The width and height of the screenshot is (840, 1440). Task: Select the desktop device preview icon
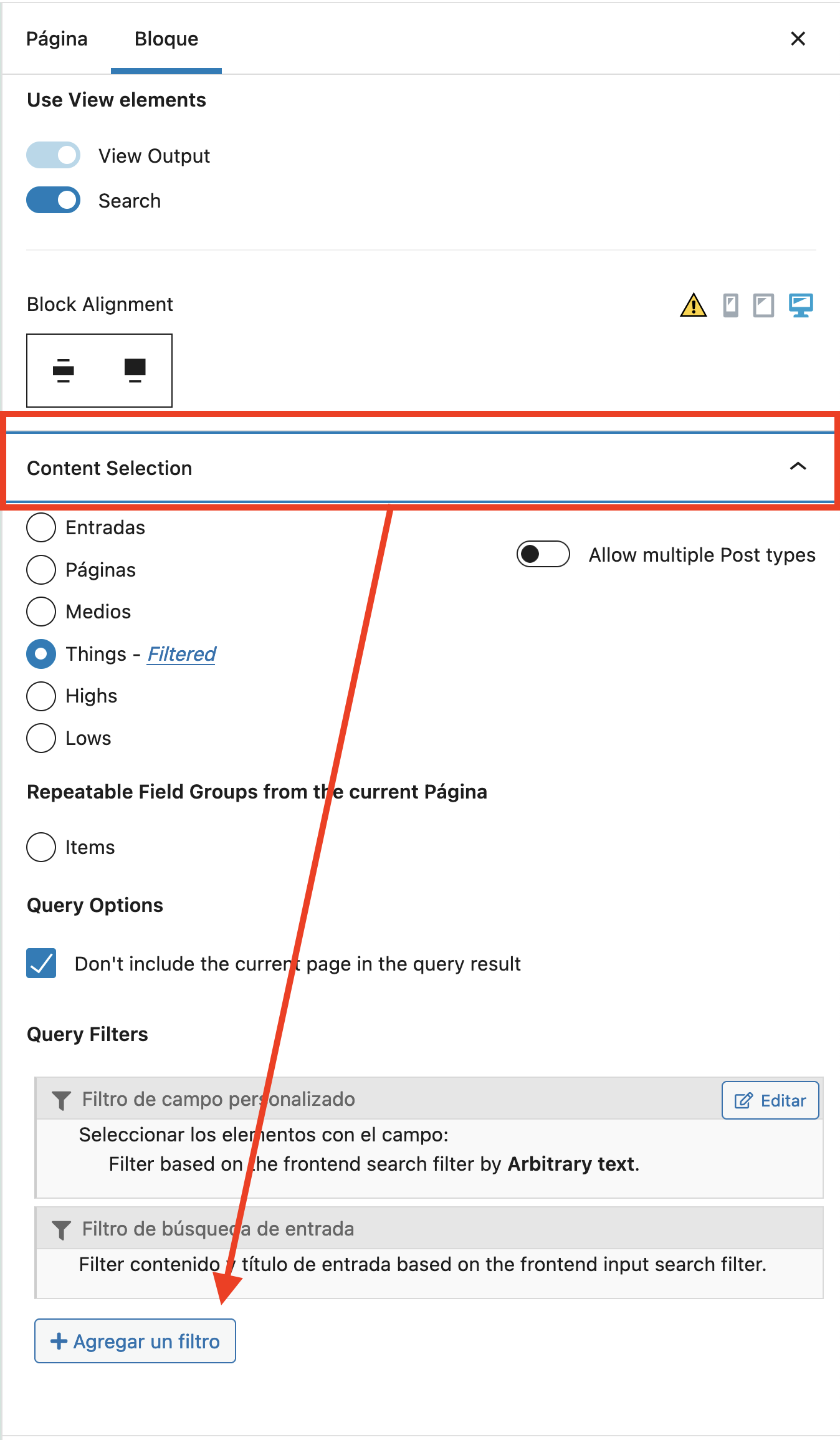click(x=801, y=305)
